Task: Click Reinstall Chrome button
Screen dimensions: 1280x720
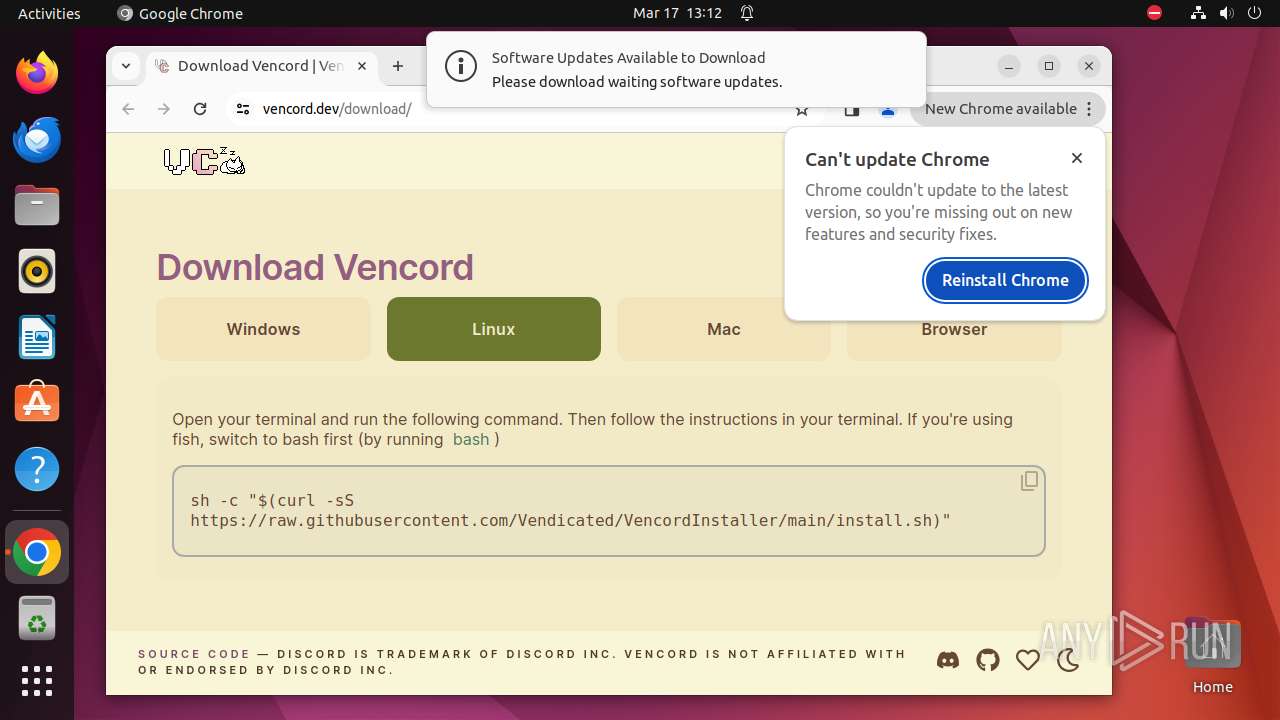Action: pyautogui.click(x=1005, y=280)
